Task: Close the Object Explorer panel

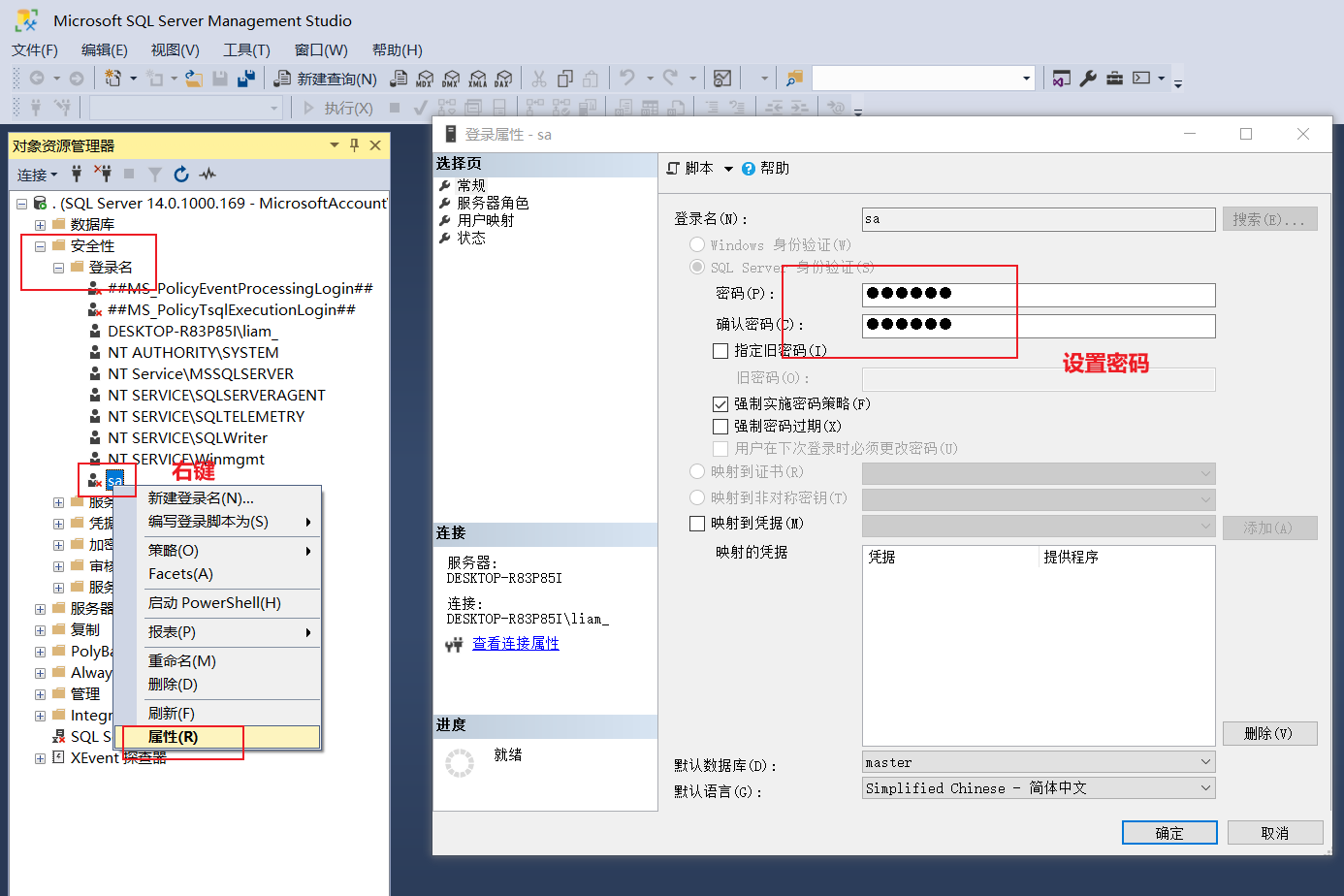Action: [375, 145]
